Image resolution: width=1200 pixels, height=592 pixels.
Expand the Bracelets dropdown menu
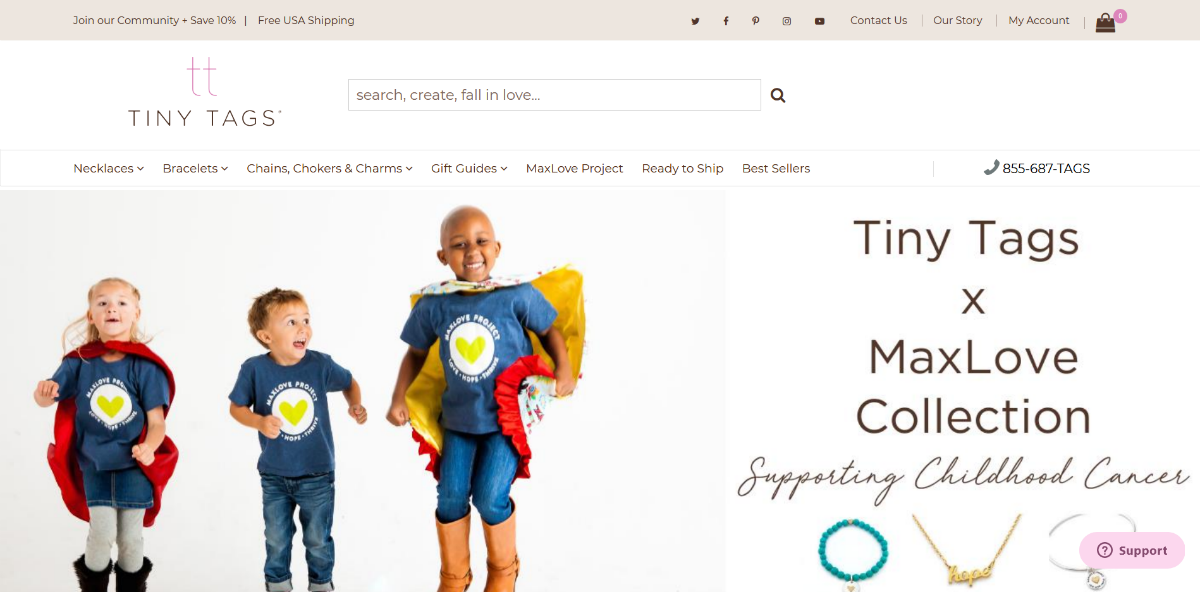195,168
